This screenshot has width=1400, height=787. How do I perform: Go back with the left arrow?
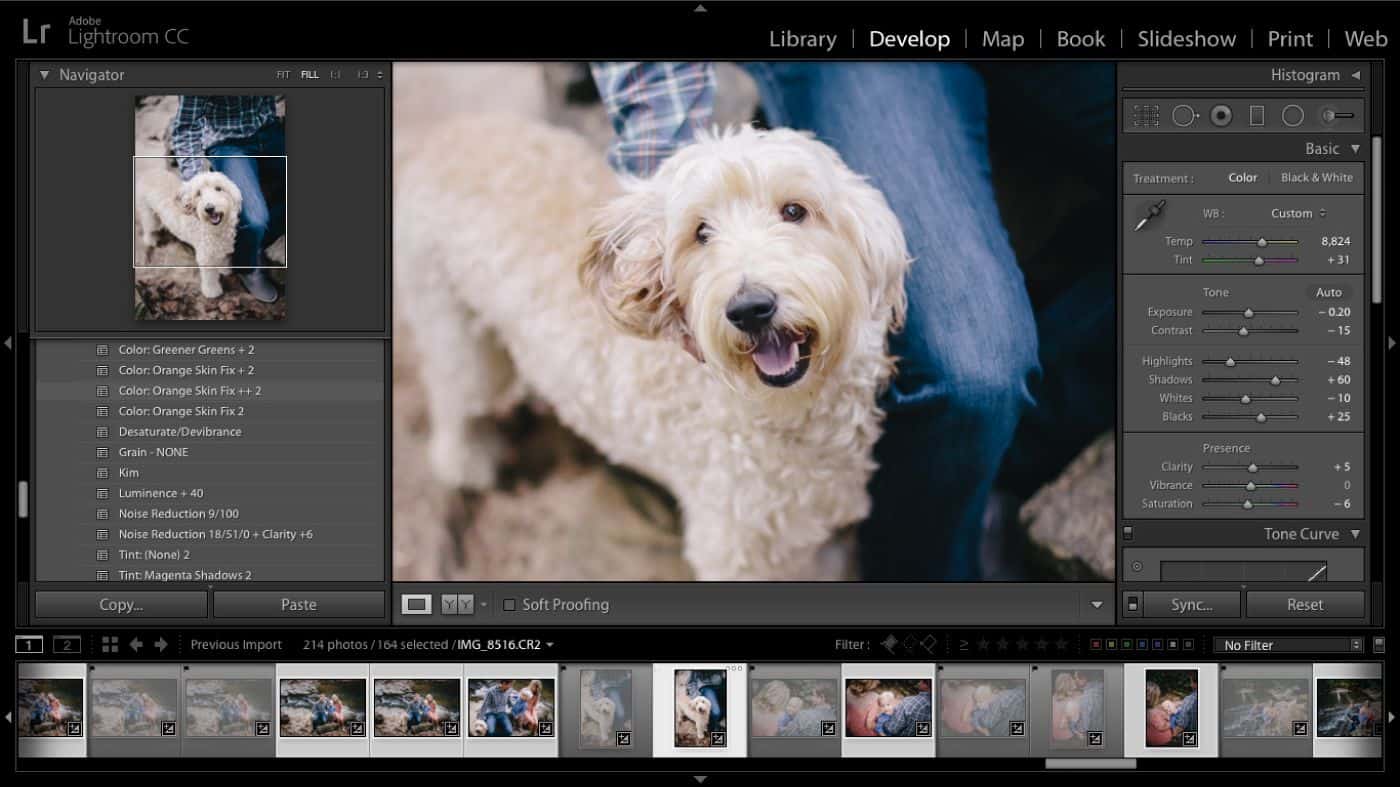pos(136,645)
